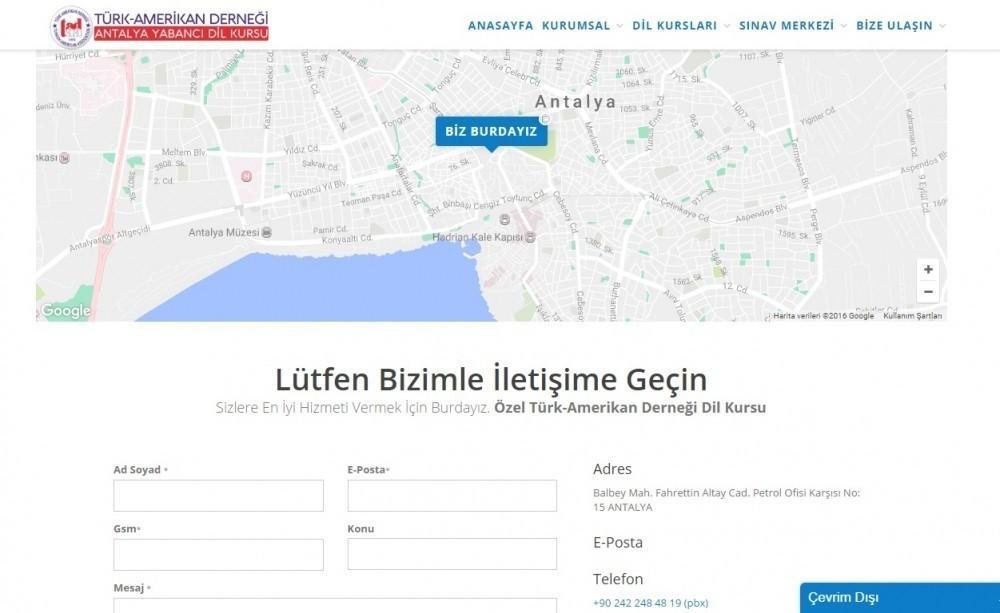Zoom out on the map
The image size is (1000, 613).
928,292
